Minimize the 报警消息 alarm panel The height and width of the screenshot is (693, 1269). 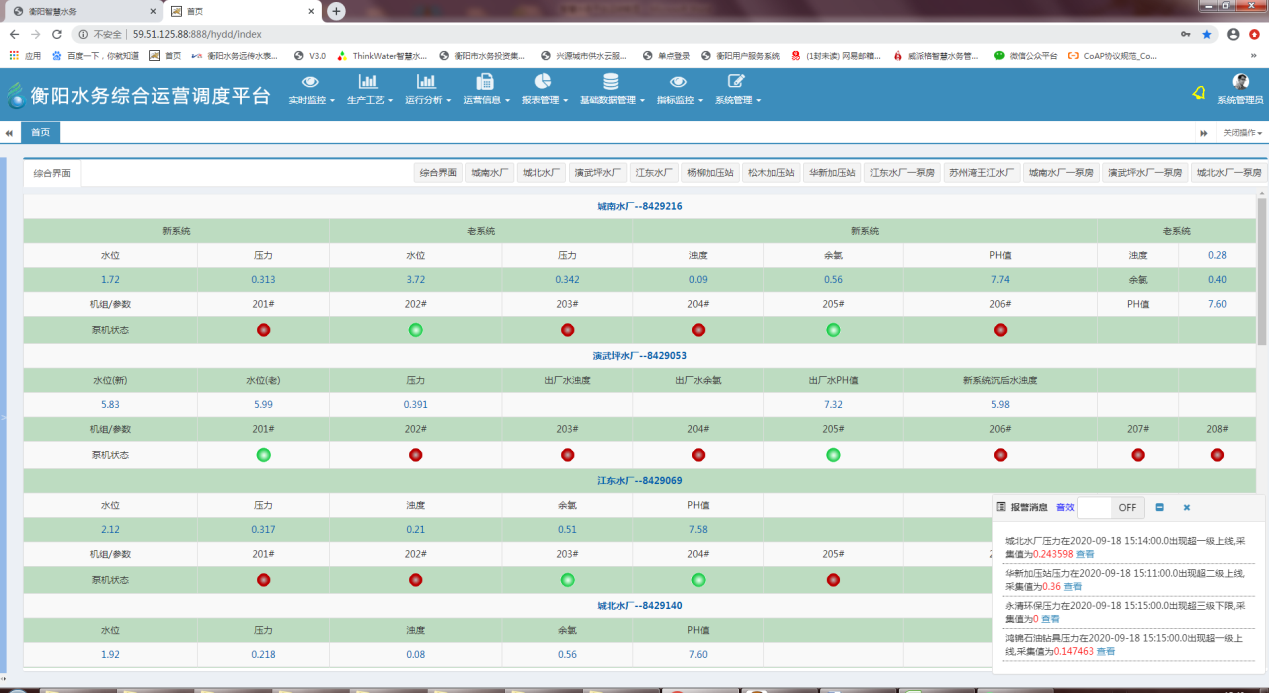pyautogui.click(x=1159, y=507)
